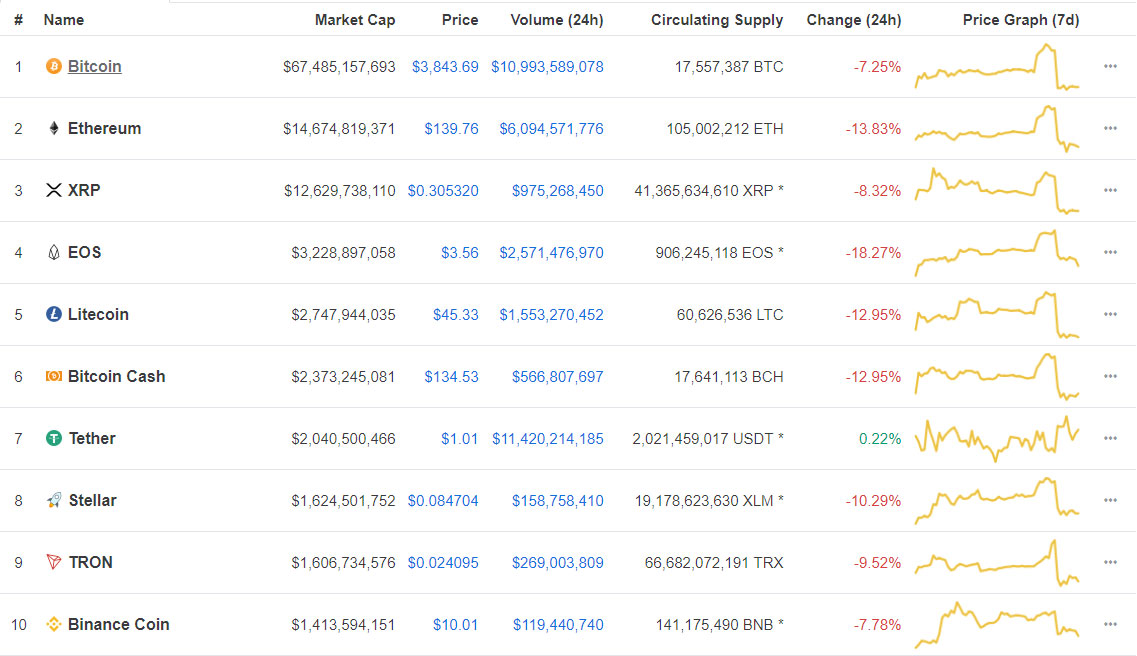Click Tether's 0.22% change value

[x=880, y=439]
